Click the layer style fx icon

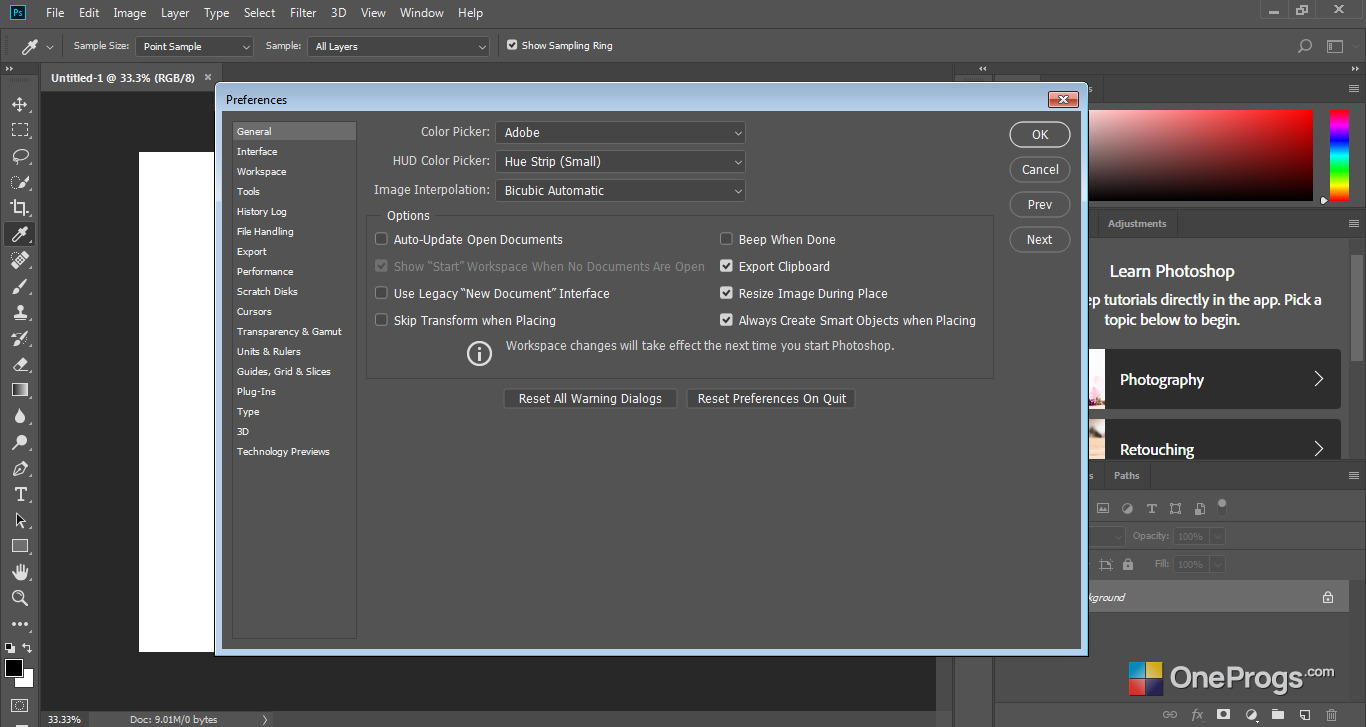[x=1197, y=715]
